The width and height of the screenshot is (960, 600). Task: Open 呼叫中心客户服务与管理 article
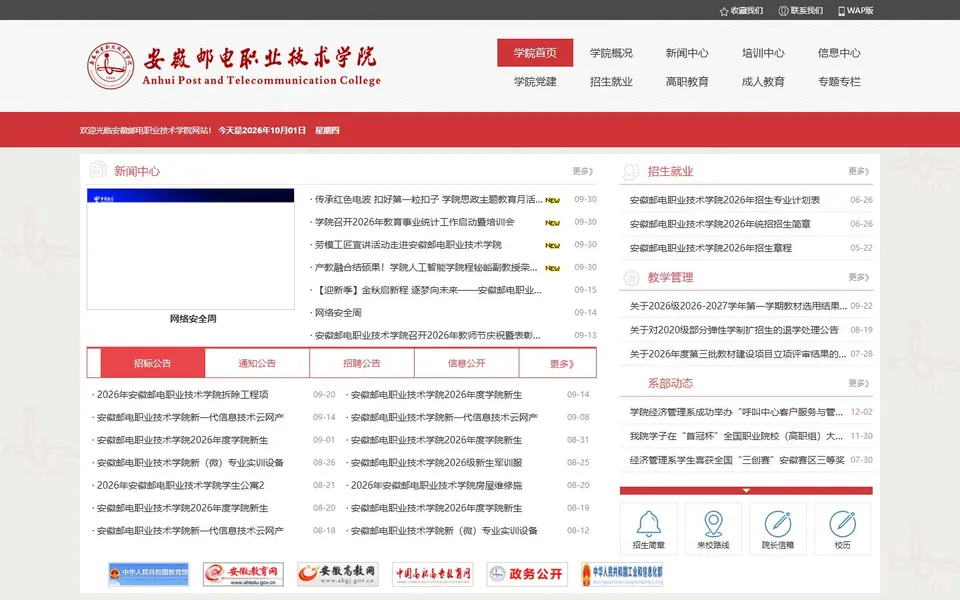click(x=736, y=412)
